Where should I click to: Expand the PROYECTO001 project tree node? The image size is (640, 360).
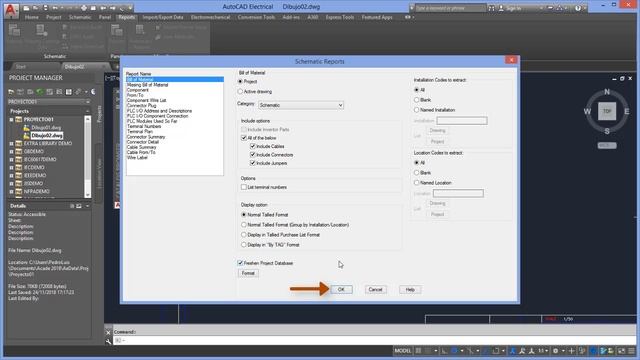pyautogui.click(x=11, y=120)
